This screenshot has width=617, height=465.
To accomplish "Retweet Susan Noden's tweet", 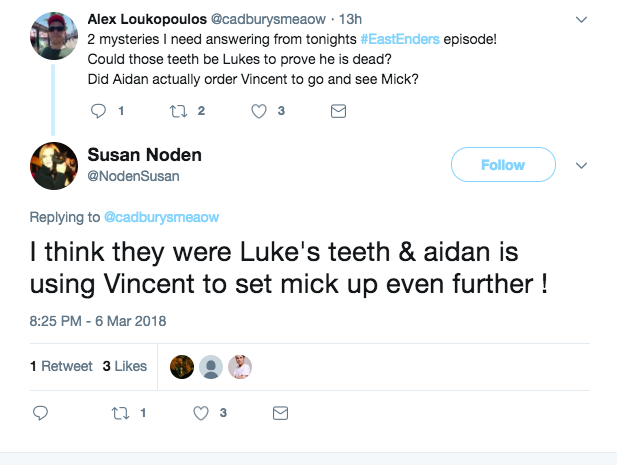I will click(119, 412).
